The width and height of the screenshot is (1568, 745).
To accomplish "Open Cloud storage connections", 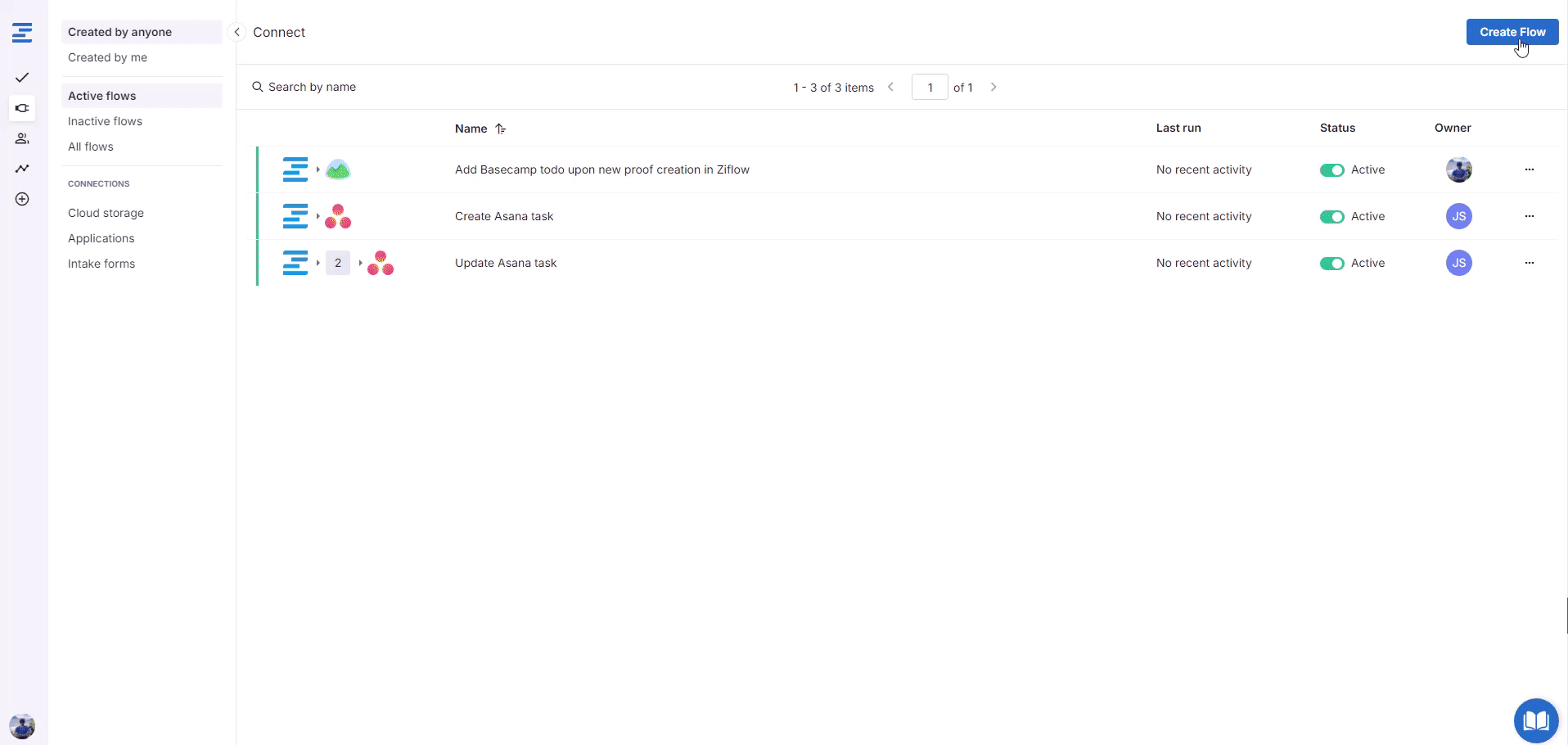I will coord(106,213).
